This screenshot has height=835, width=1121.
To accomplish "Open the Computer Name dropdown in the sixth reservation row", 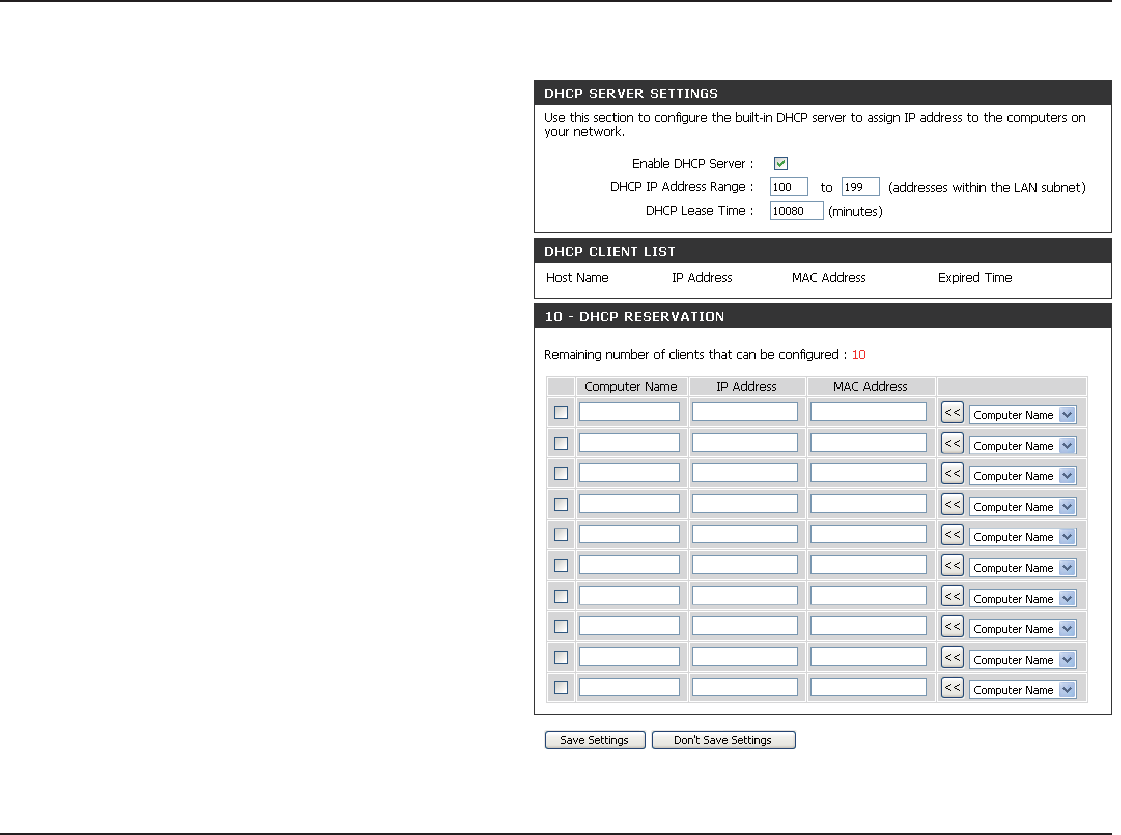I will pos(1022,568).
